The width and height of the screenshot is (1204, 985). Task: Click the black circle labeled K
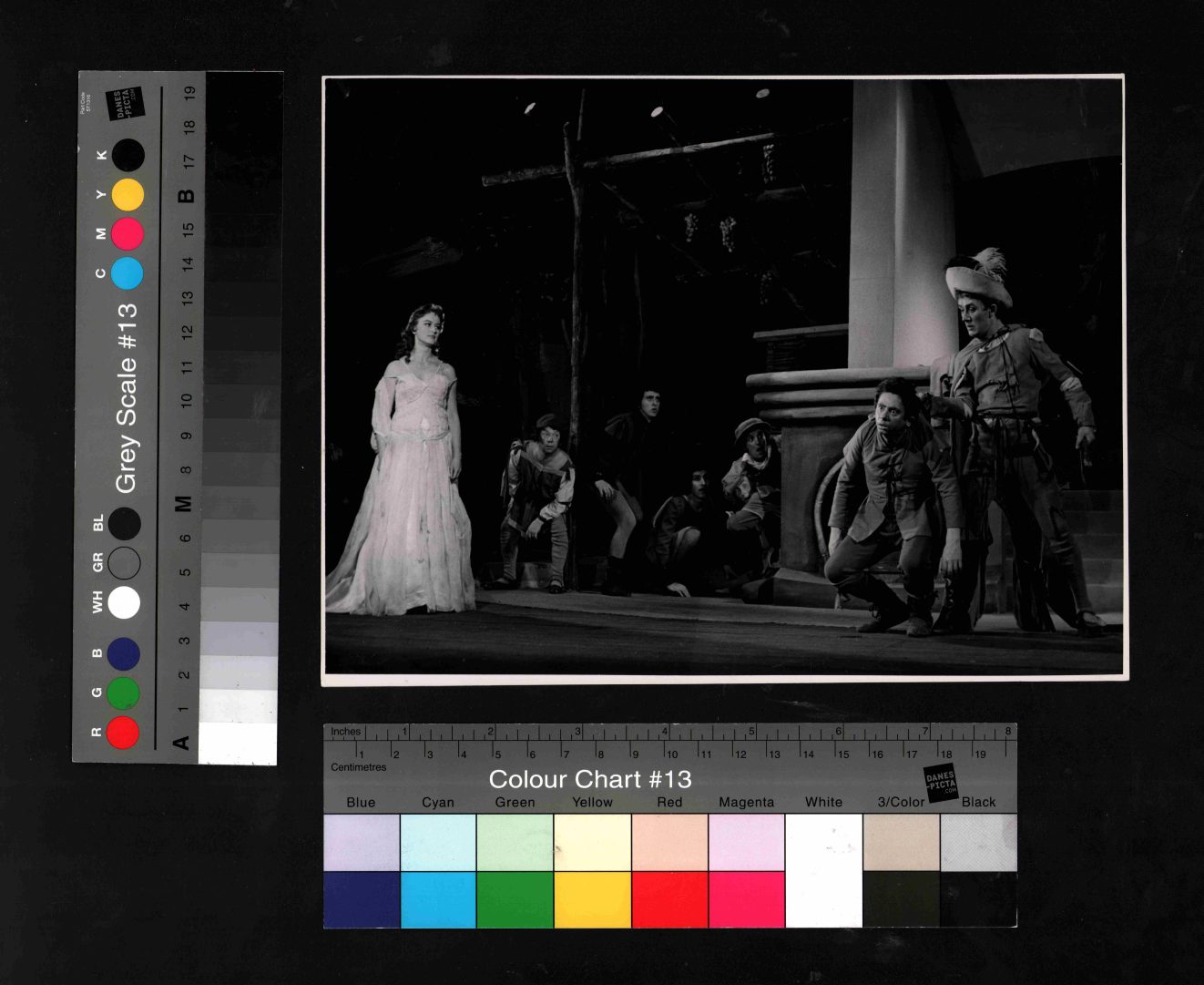click(128, 156)
